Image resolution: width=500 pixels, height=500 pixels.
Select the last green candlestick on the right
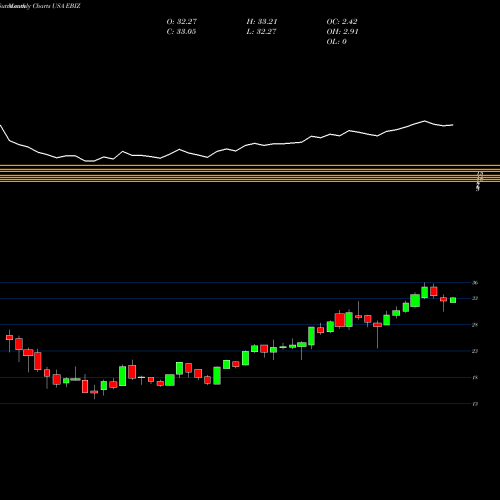(x=453, y=300)
